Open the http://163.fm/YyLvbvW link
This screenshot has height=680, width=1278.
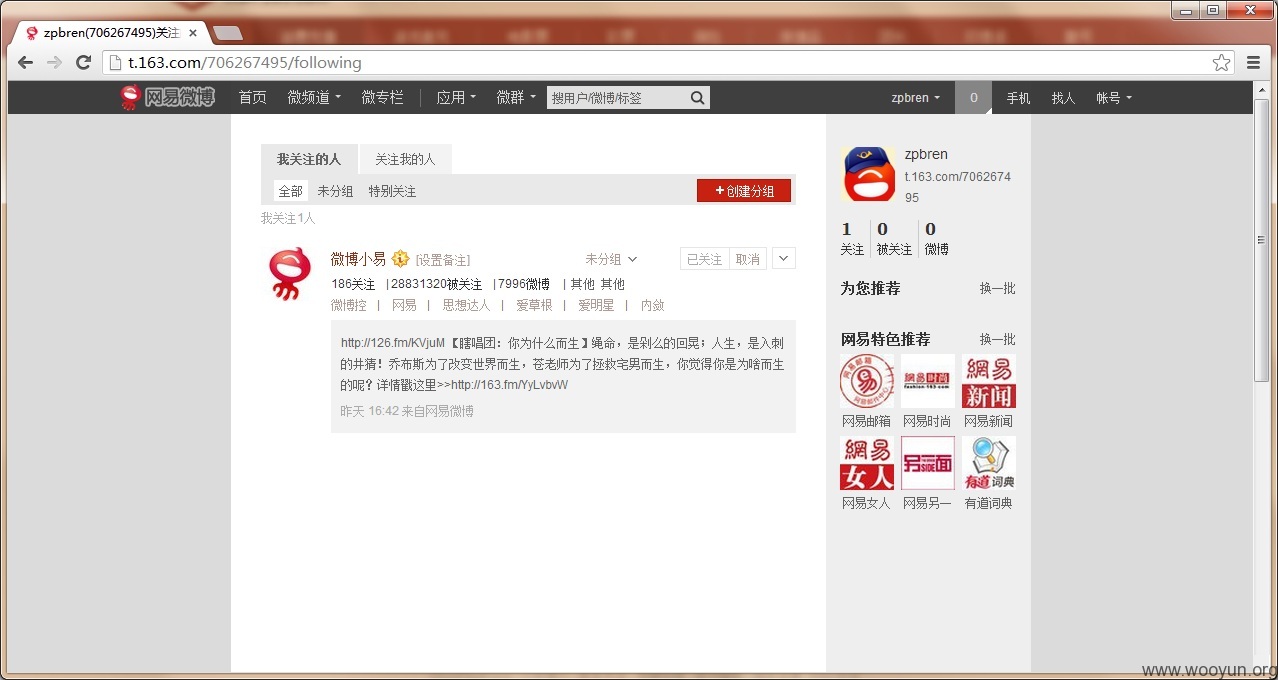coord(509,384)
